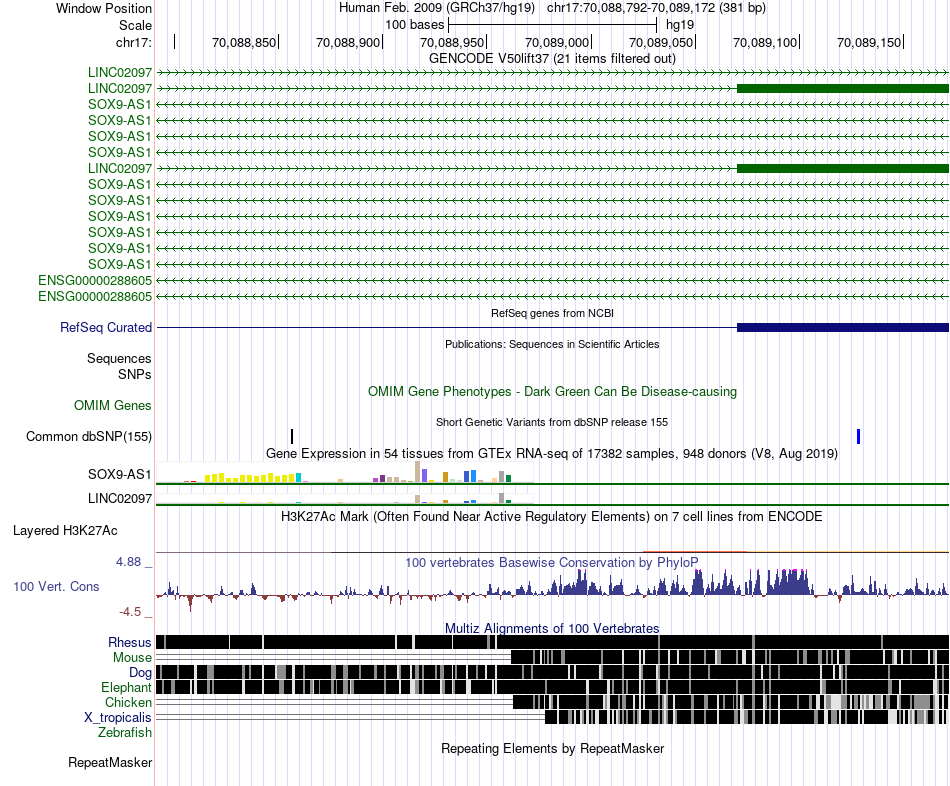Open Publications: Sequences in Scientific Articles title
Viewport: 950px width, 786px height.
click(x=552, y=344)
